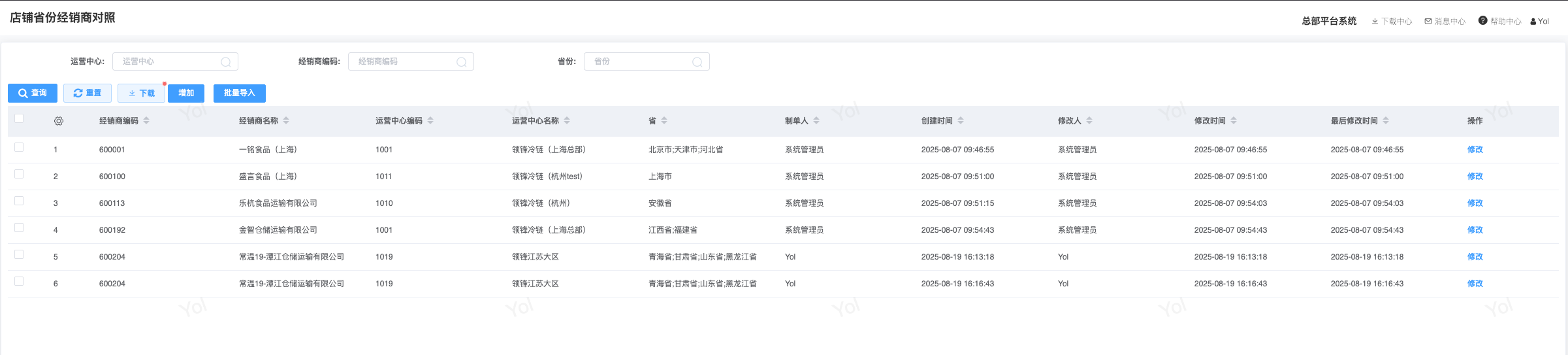Select checkbox for row 3 乐杭食品
This screenshot has height=355, width=1568.
point(19,201)
